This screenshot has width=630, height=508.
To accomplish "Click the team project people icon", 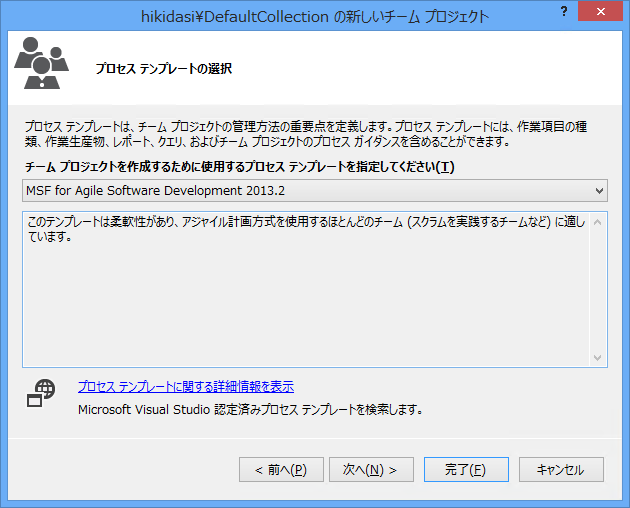I will [x=41, y=63].
